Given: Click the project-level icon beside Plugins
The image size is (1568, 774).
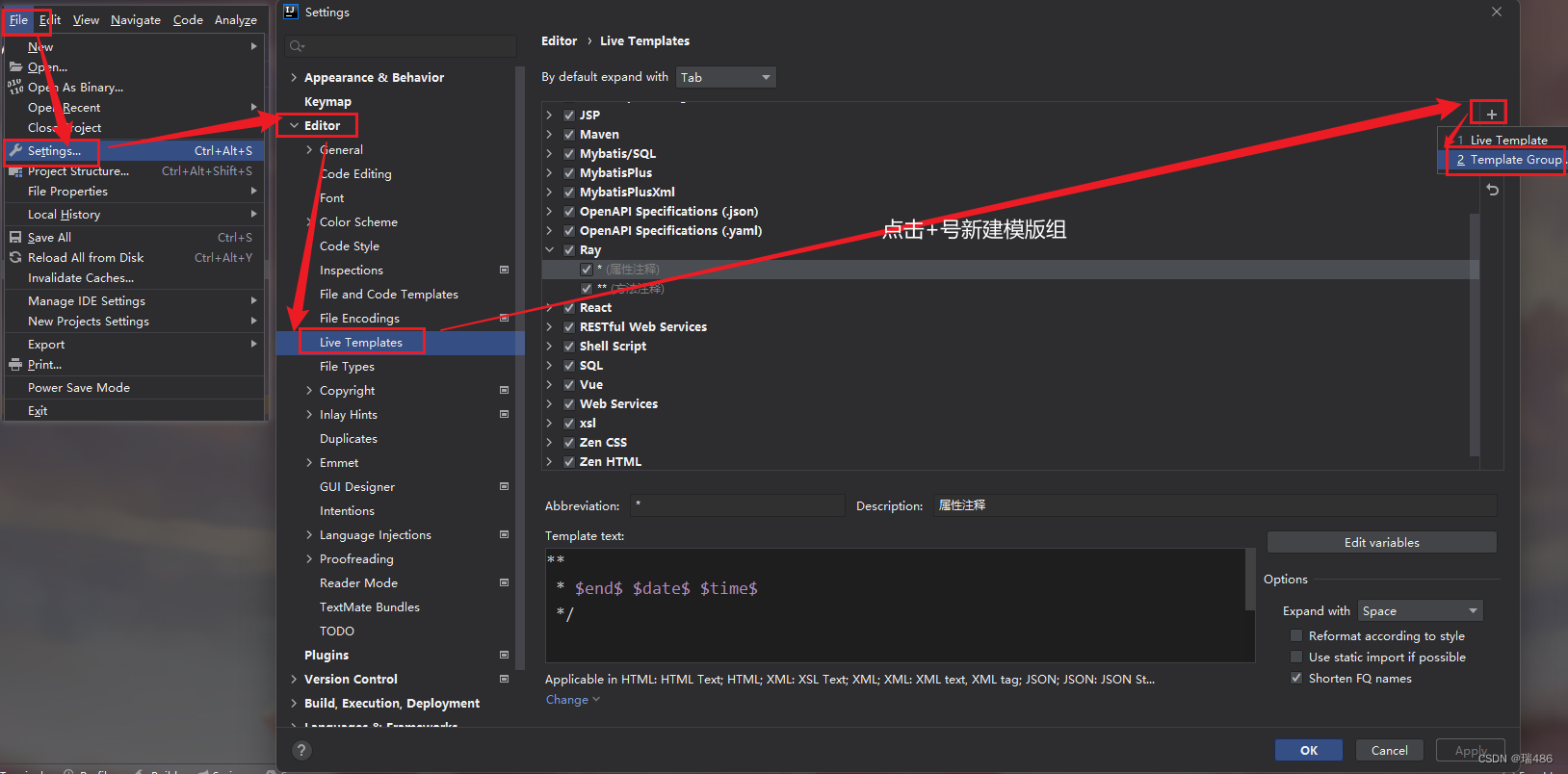Looking at the screenshot, I should click(x=504, y=655).
